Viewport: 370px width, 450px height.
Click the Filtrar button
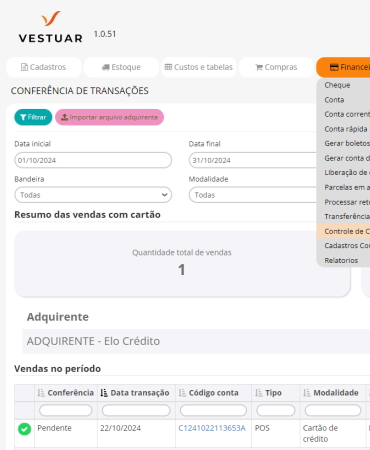pyautogui.click(x=33, y=117)
